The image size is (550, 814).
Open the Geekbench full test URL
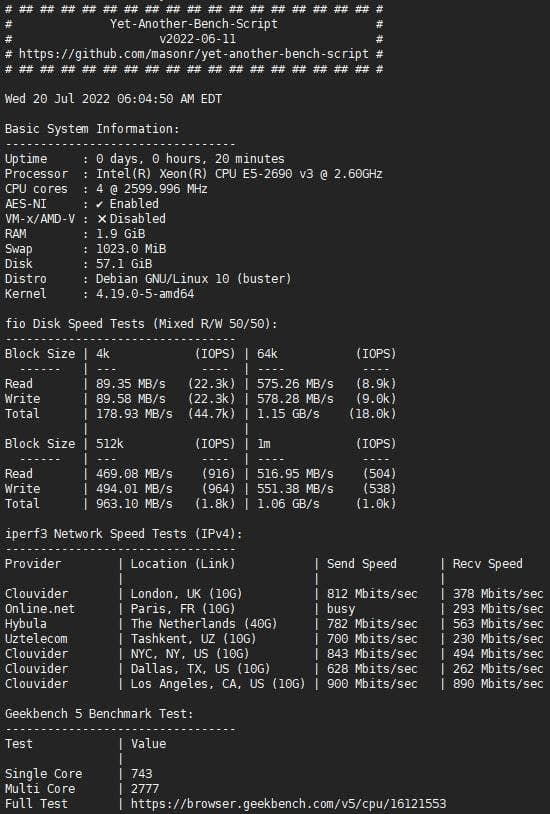coord(288,804)
